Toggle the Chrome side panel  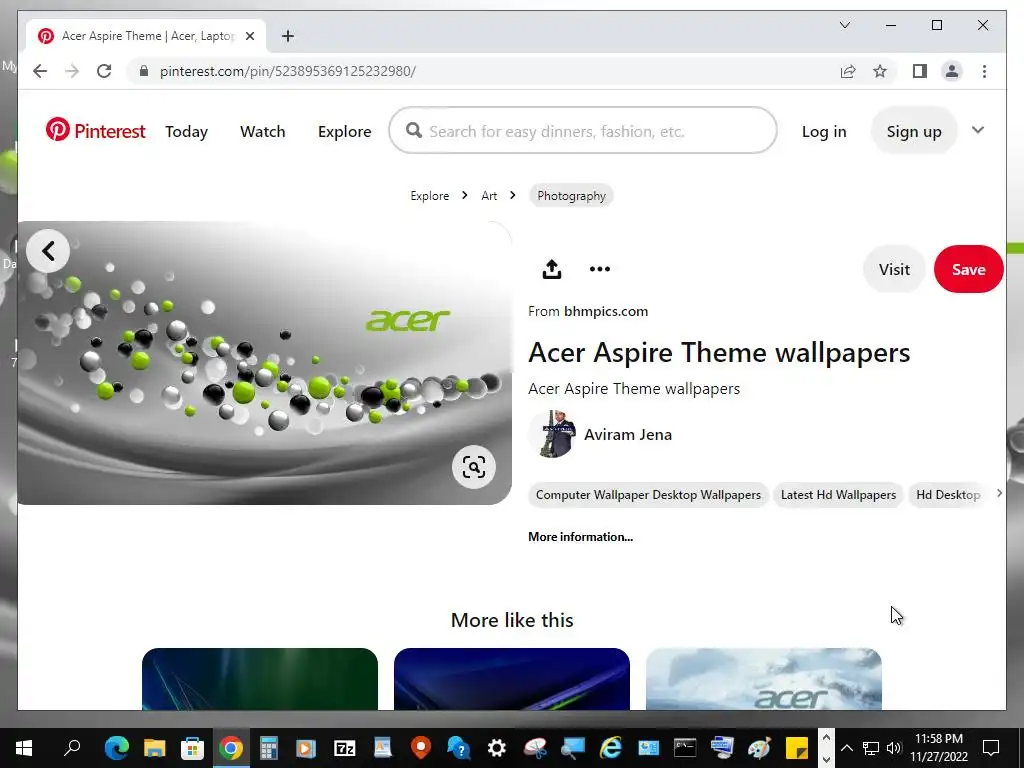920,71
